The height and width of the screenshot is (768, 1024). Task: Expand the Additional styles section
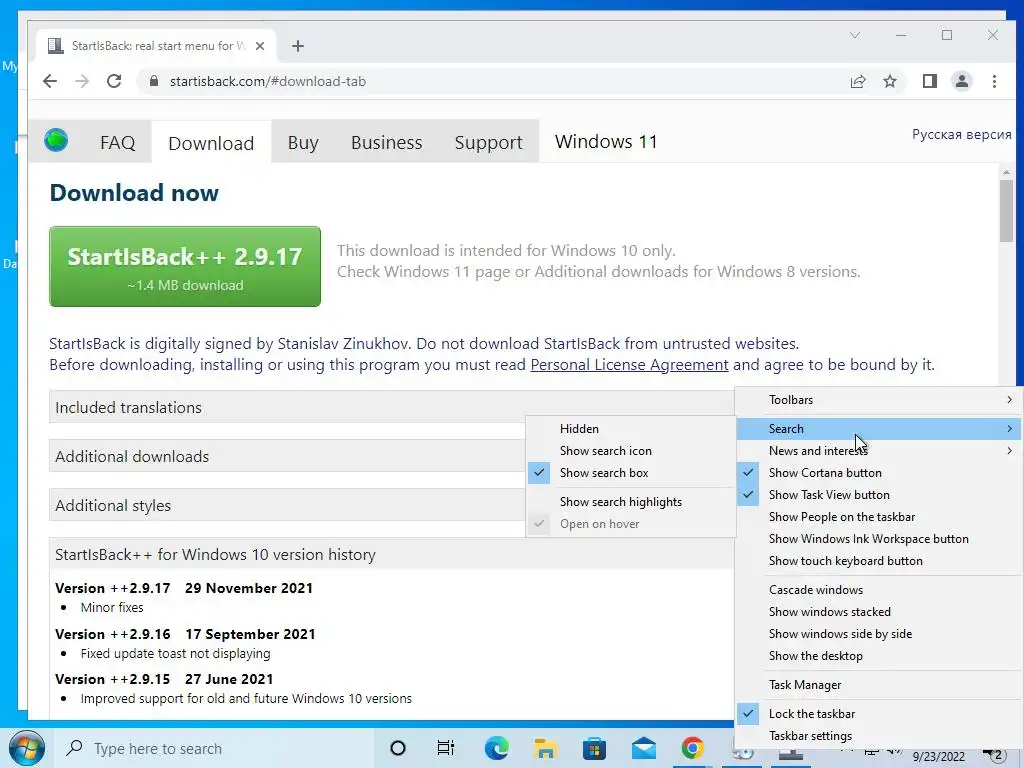[287, 505]
